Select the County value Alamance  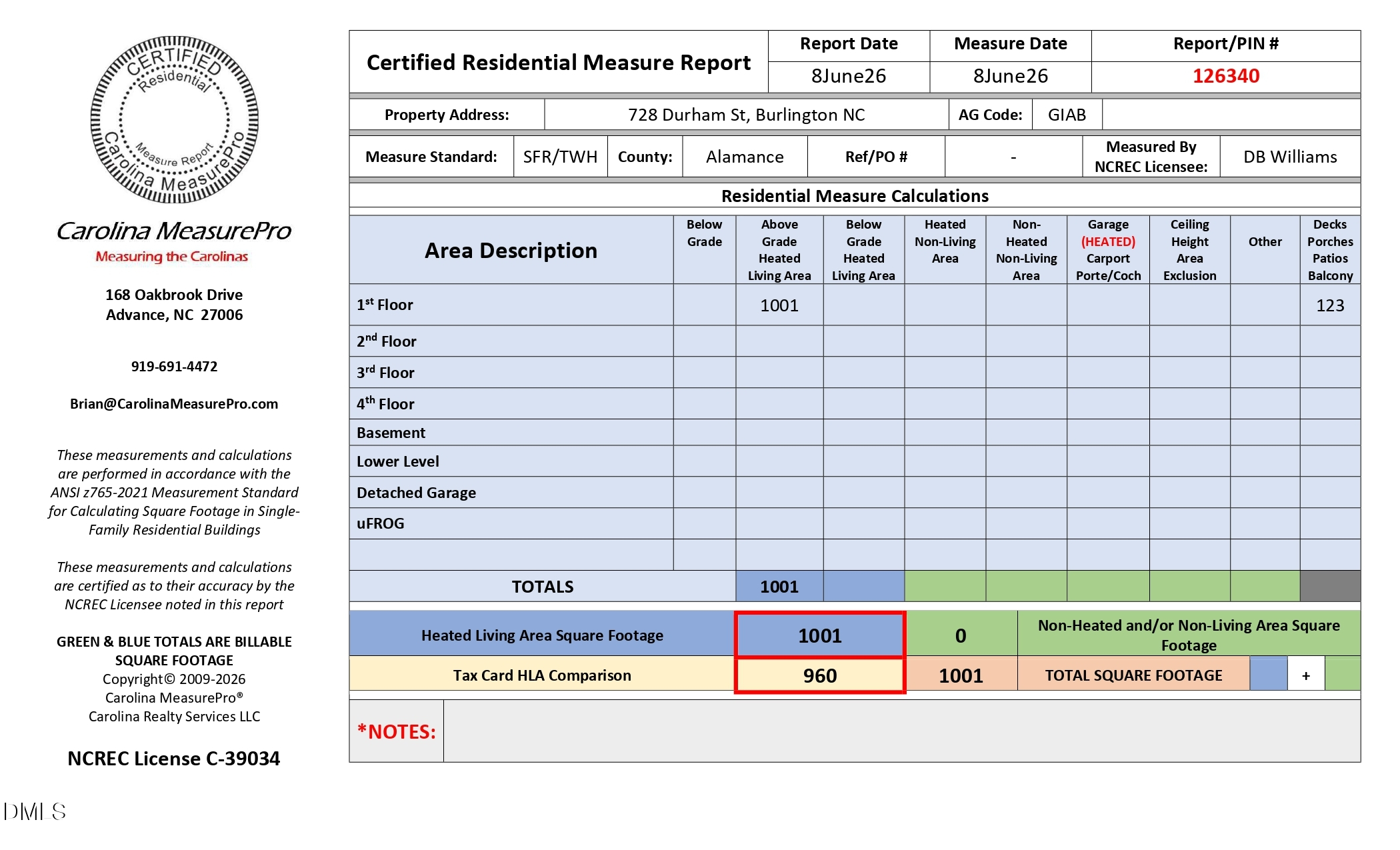coord(745,157)
